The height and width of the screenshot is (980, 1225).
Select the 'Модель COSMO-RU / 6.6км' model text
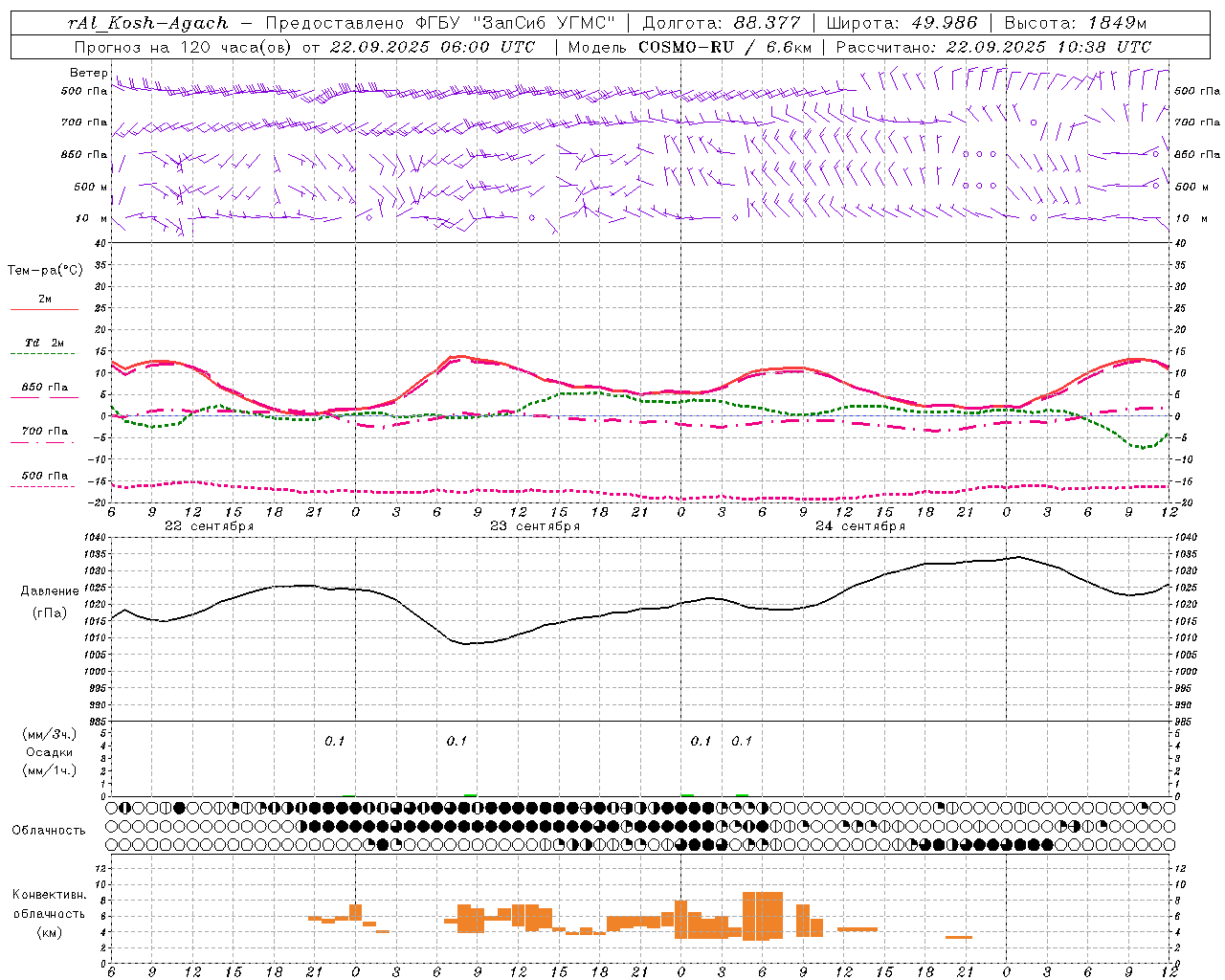click(690, 47)
